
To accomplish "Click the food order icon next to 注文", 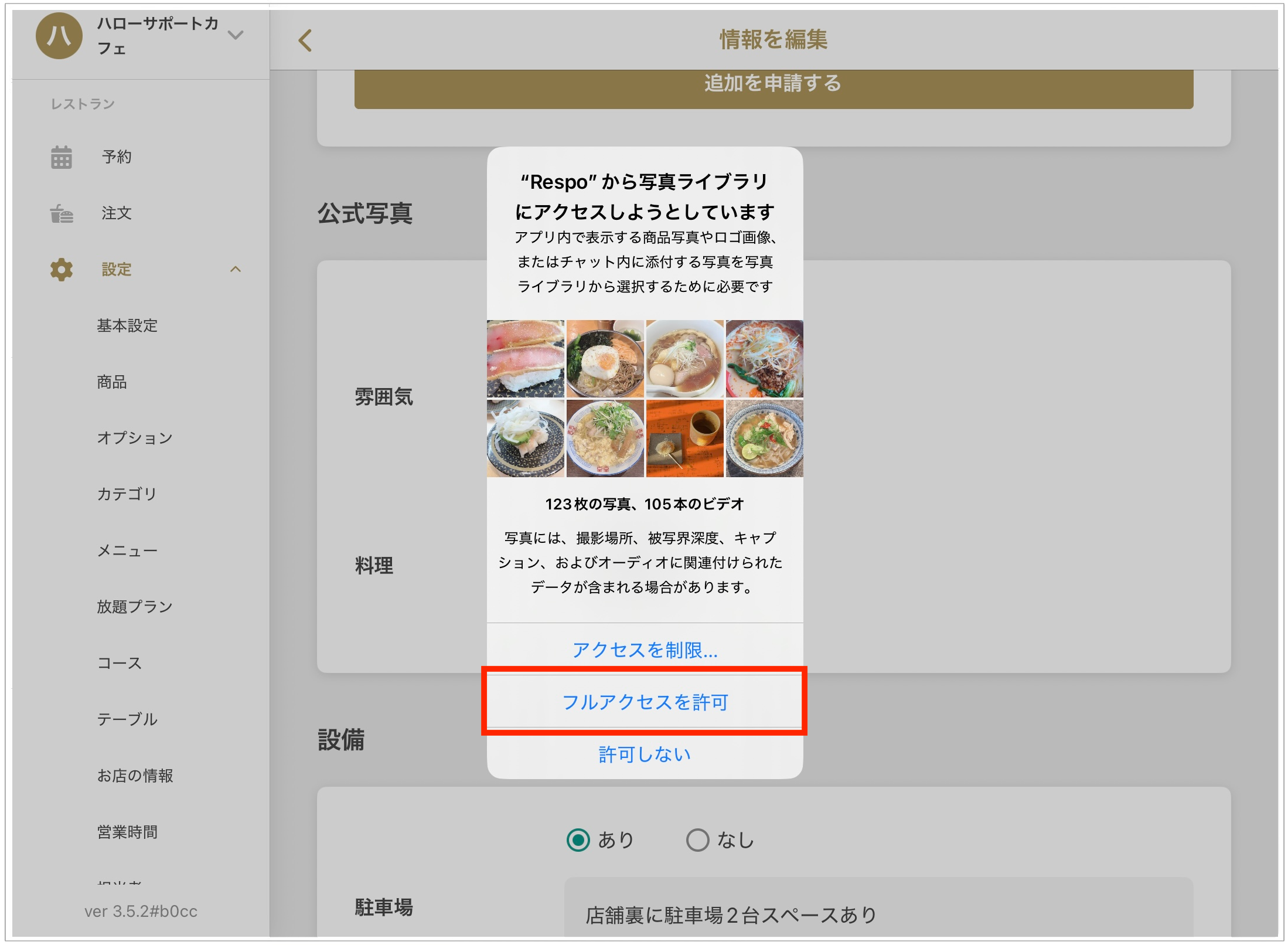I will tap(61, 213).
